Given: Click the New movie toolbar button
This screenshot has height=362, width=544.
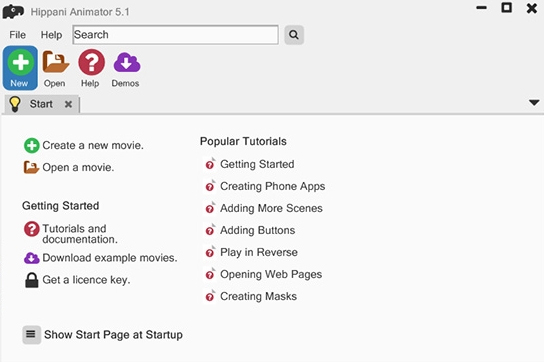Looking at the screenshot, I should pyautogui.click(x=20, y=68).
